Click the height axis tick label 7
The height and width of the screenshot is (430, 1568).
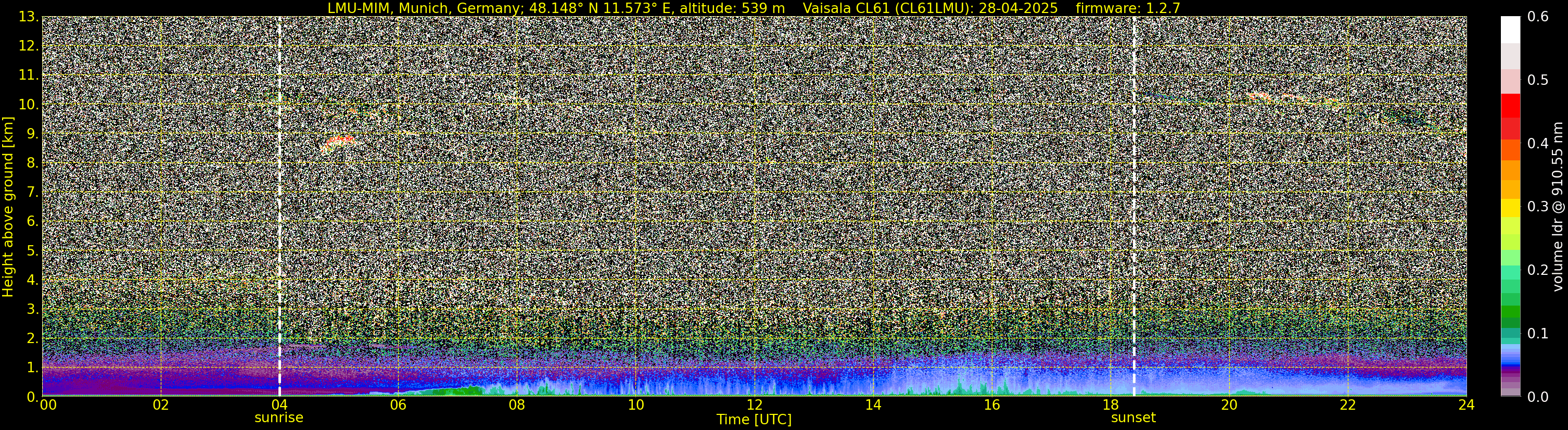[32, 193]
